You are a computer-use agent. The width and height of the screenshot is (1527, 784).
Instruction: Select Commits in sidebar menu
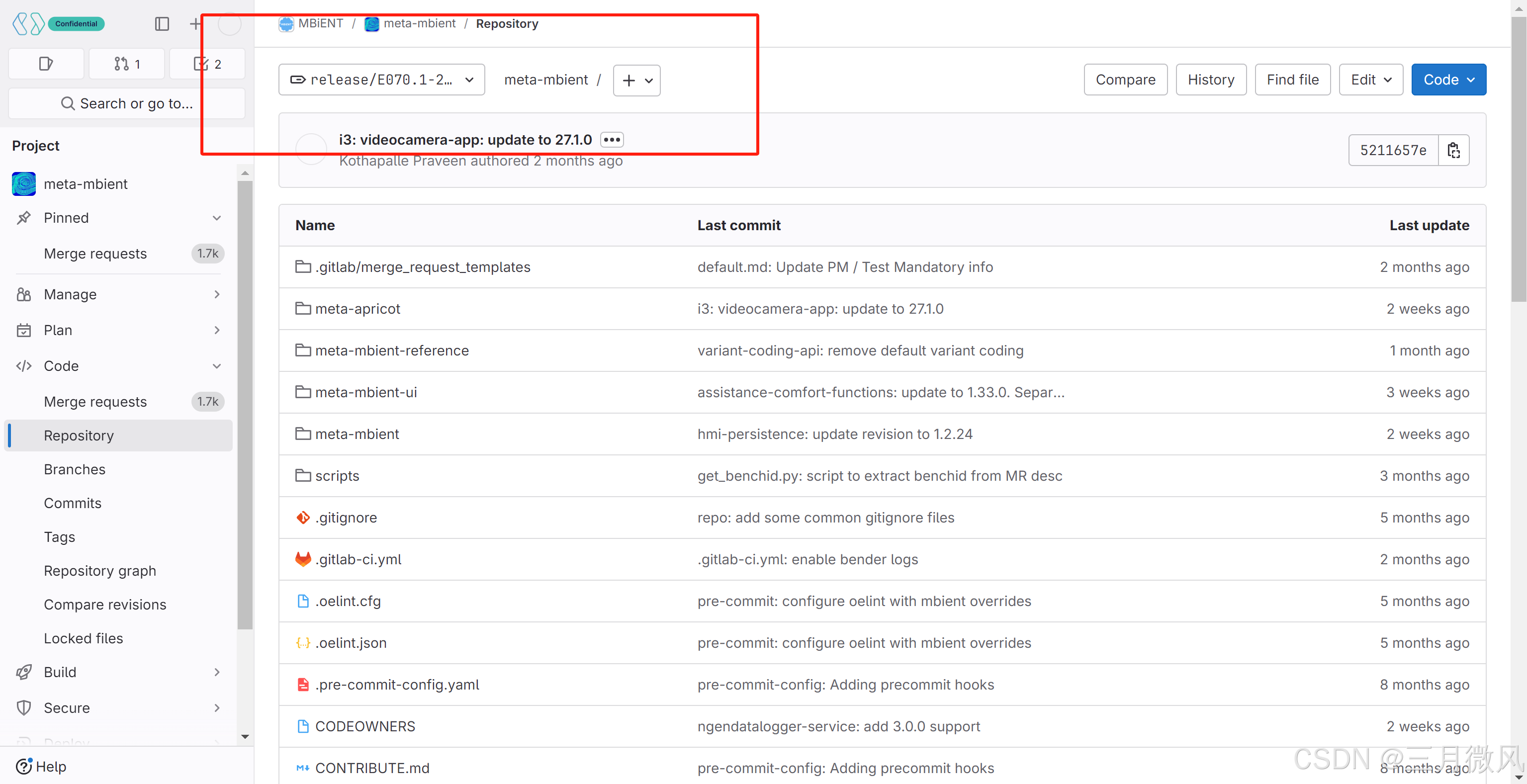73,503
